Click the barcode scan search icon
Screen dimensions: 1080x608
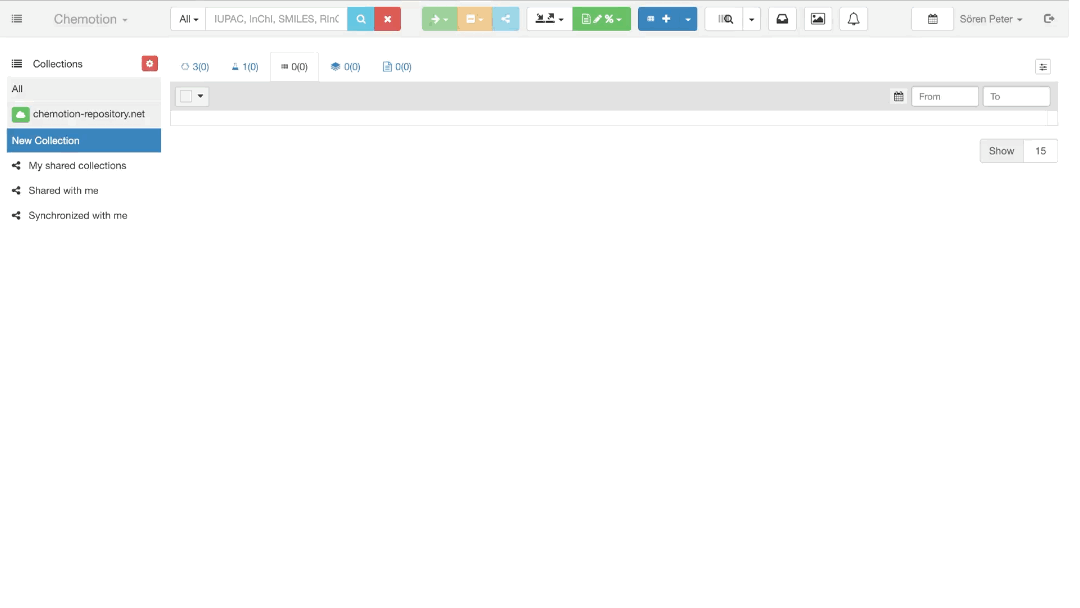click(725, 19)
